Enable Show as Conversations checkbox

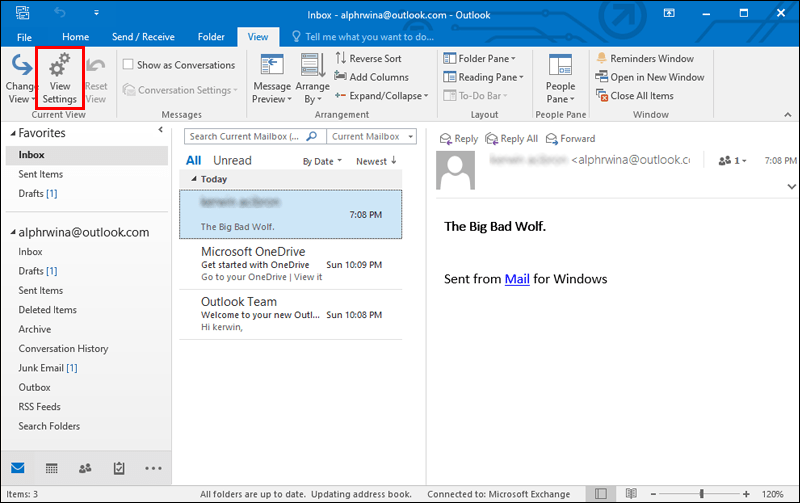coord(128,64)
